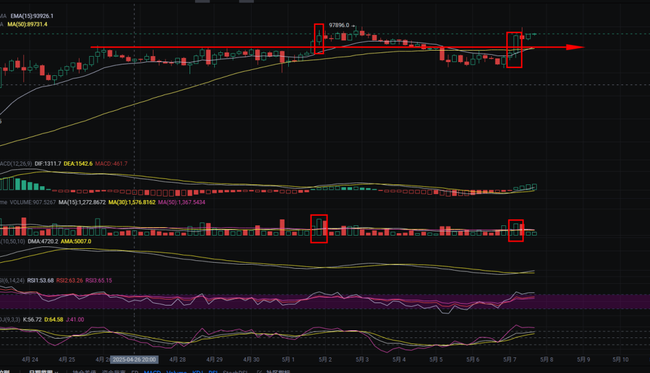Screen dimensions: 650x373
Task: Click the EMA(15) indicator label
Action: pyautogui.click(x=32, y=16)
